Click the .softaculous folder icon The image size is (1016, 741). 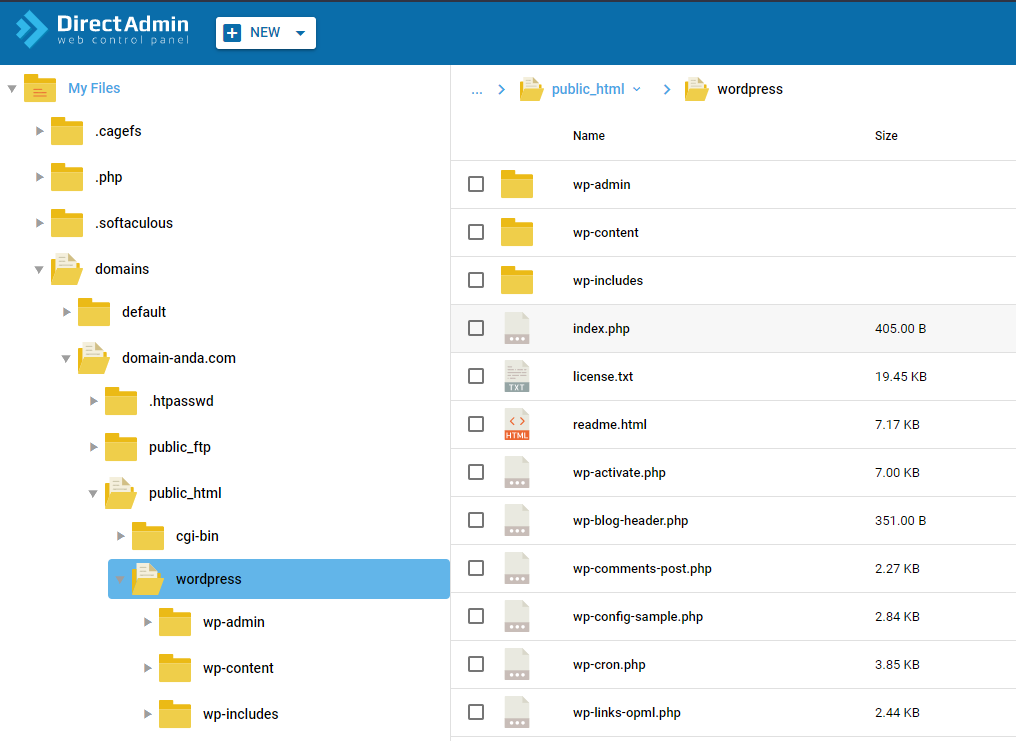67,223
